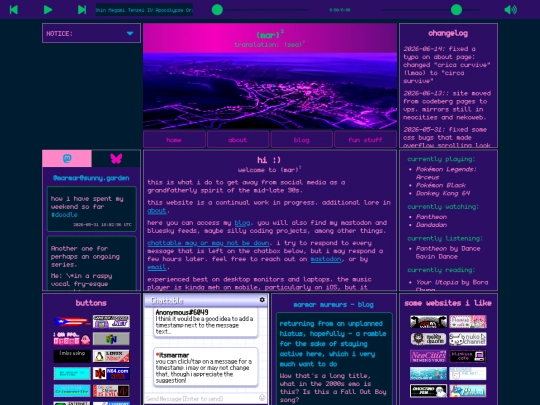Click 'Dandadan' in currently watching
The width and height of the screenshot is (540, 405).
[431, 225]
